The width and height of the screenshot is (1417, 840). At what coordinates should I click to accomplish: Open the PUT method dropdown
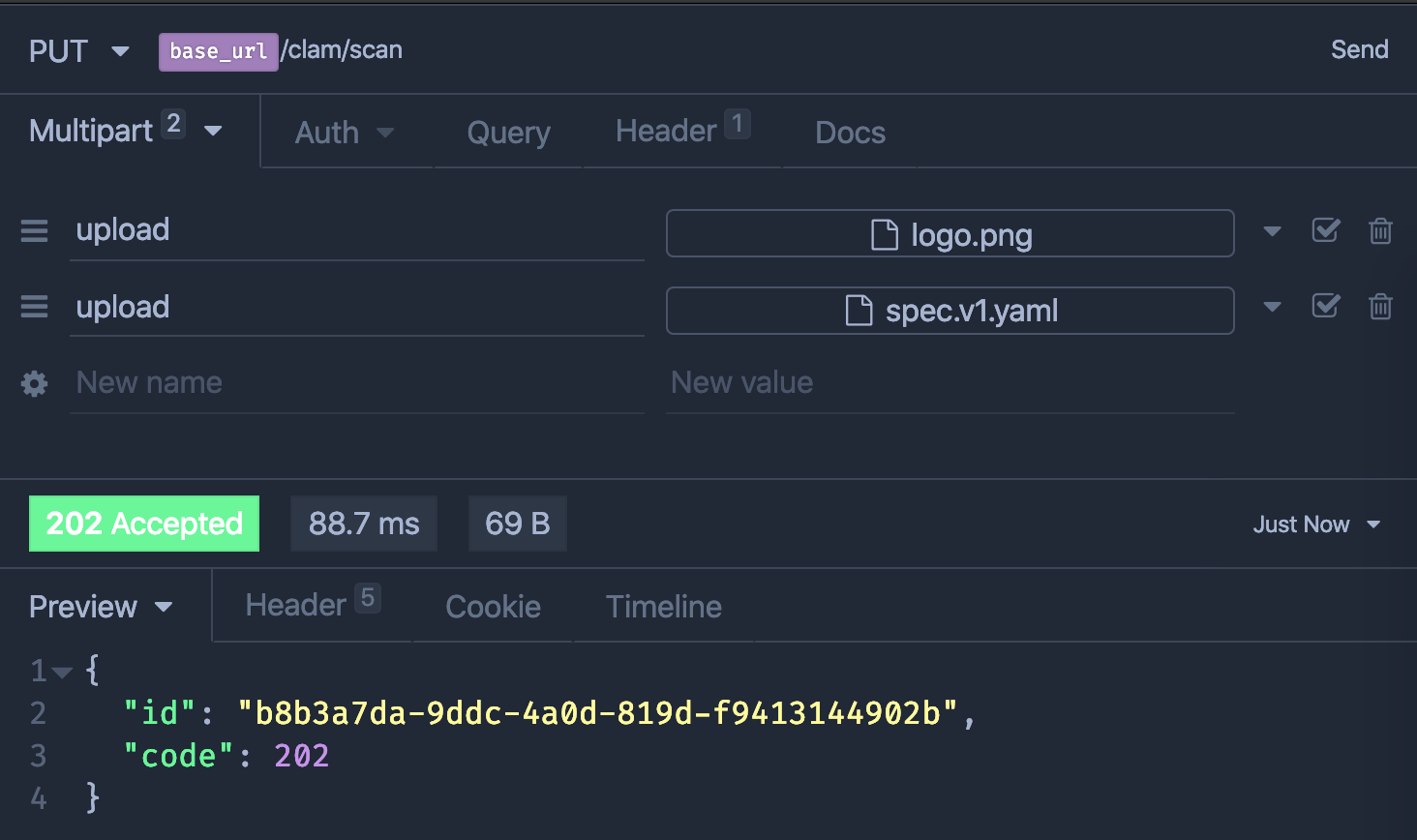point(79,51)
